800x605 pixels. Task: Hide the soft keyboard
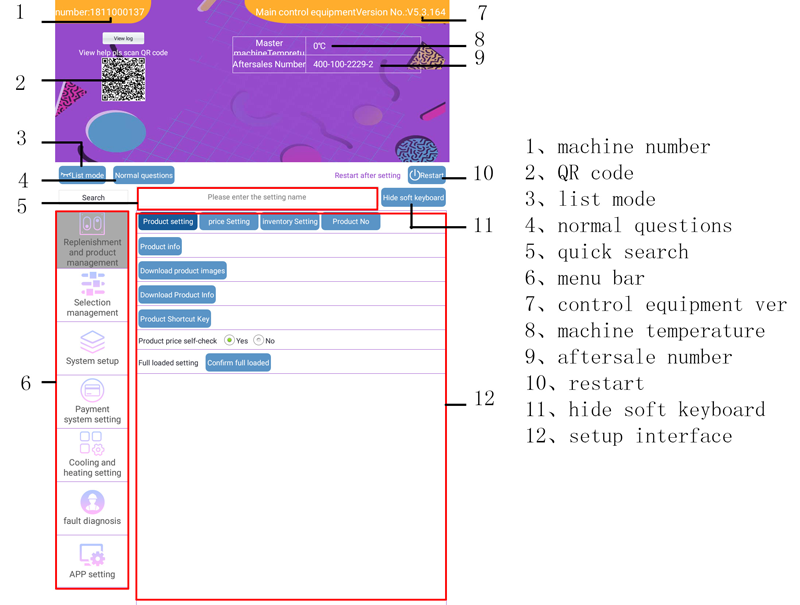(x=413, y=197)
